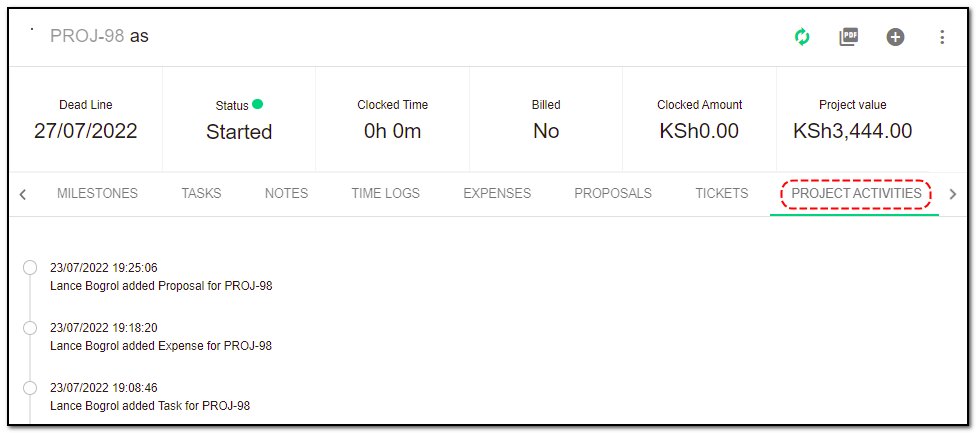This screenshot has width=976, height=433.
Task: Click timeline marker for added Proposal entry
Action: (x=30, y=268)
